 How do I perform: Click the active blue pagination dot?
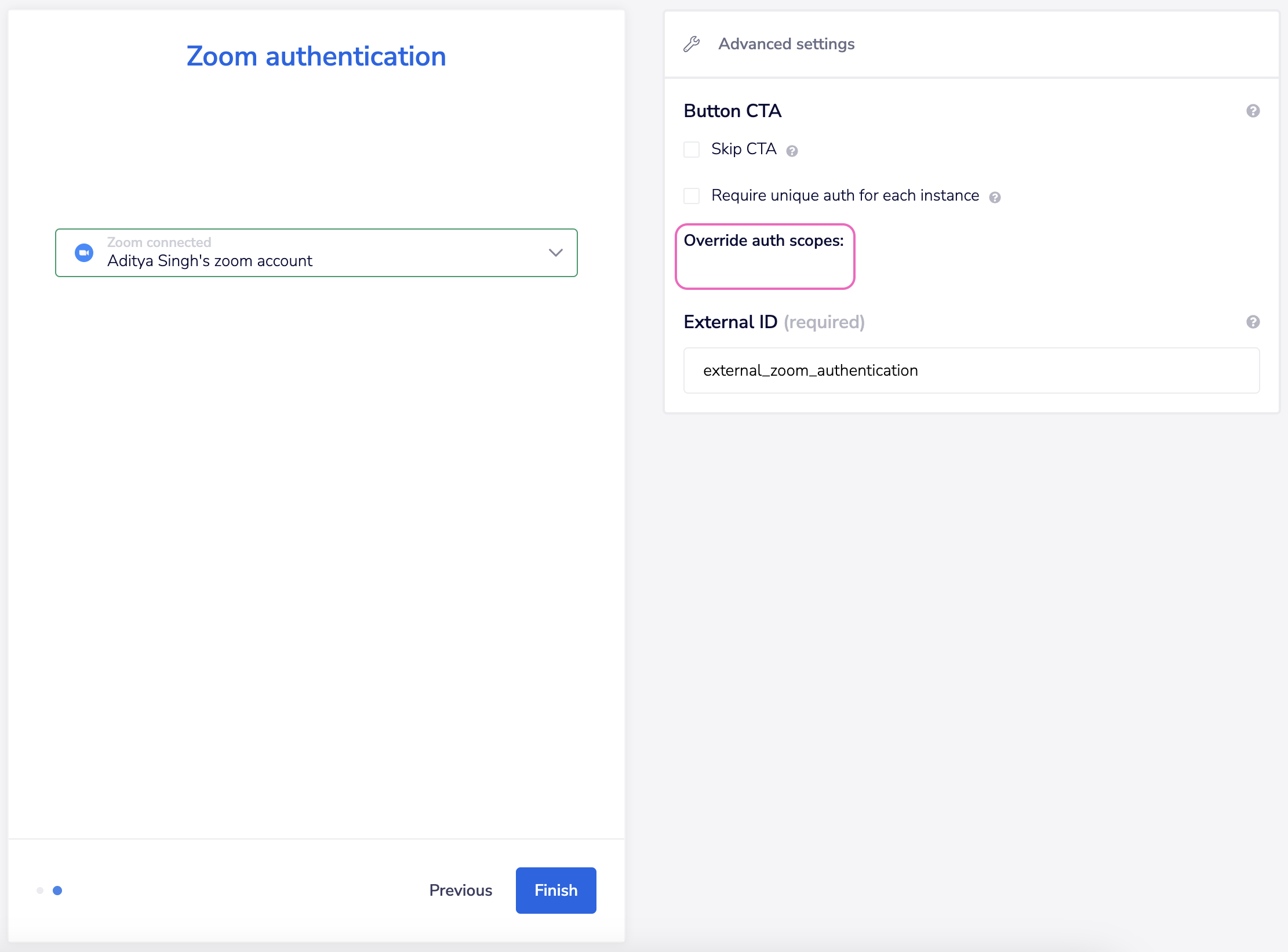[58, 891]
